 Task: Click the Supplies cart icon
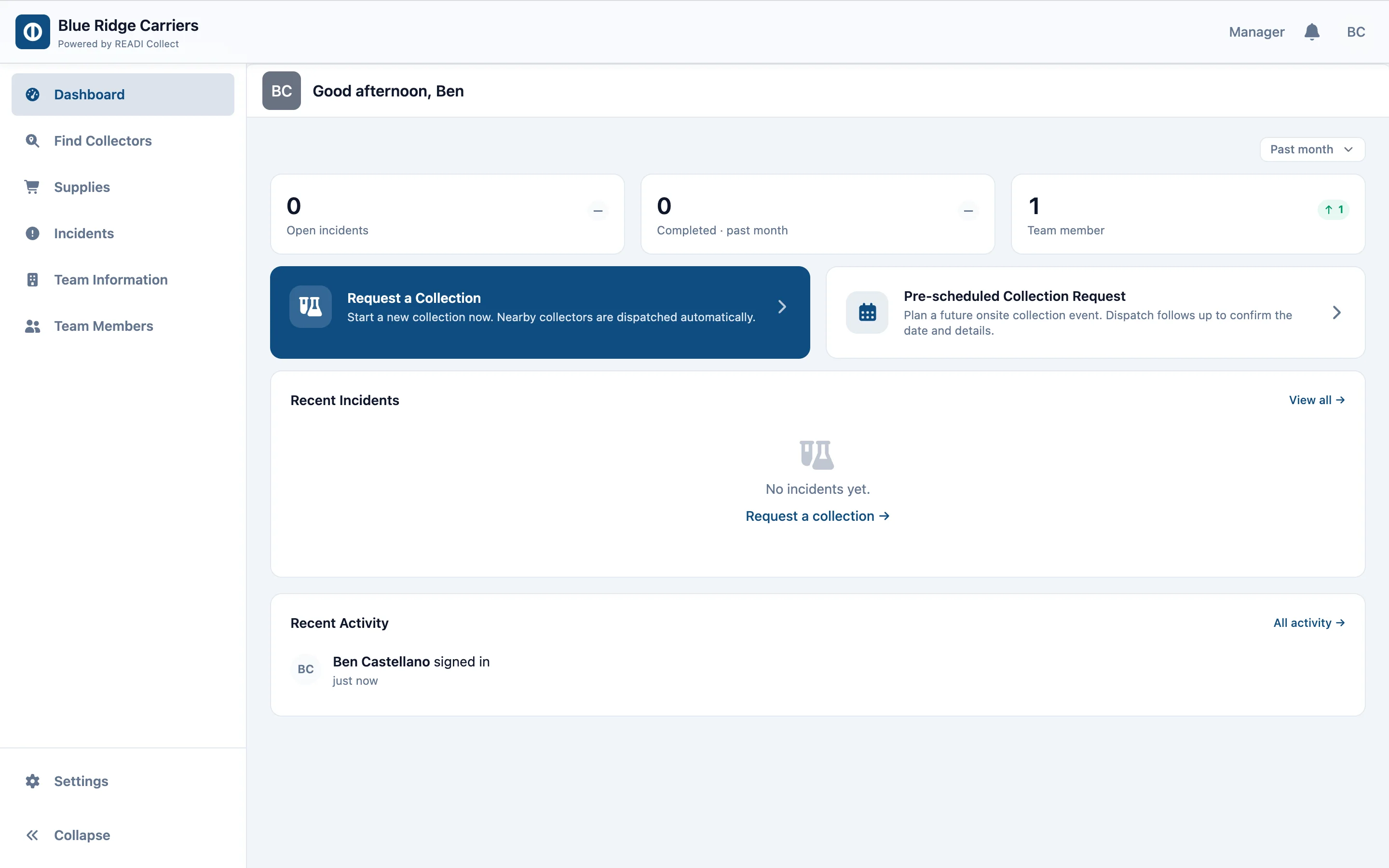[x=33, y=187]
